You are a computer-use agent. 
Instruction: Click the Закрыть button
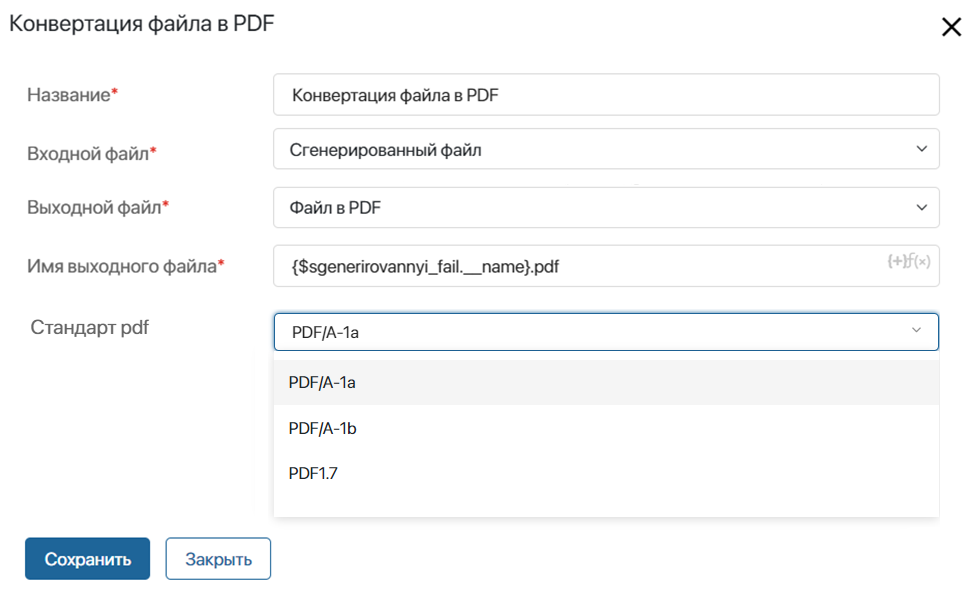[x=218, y=559]
